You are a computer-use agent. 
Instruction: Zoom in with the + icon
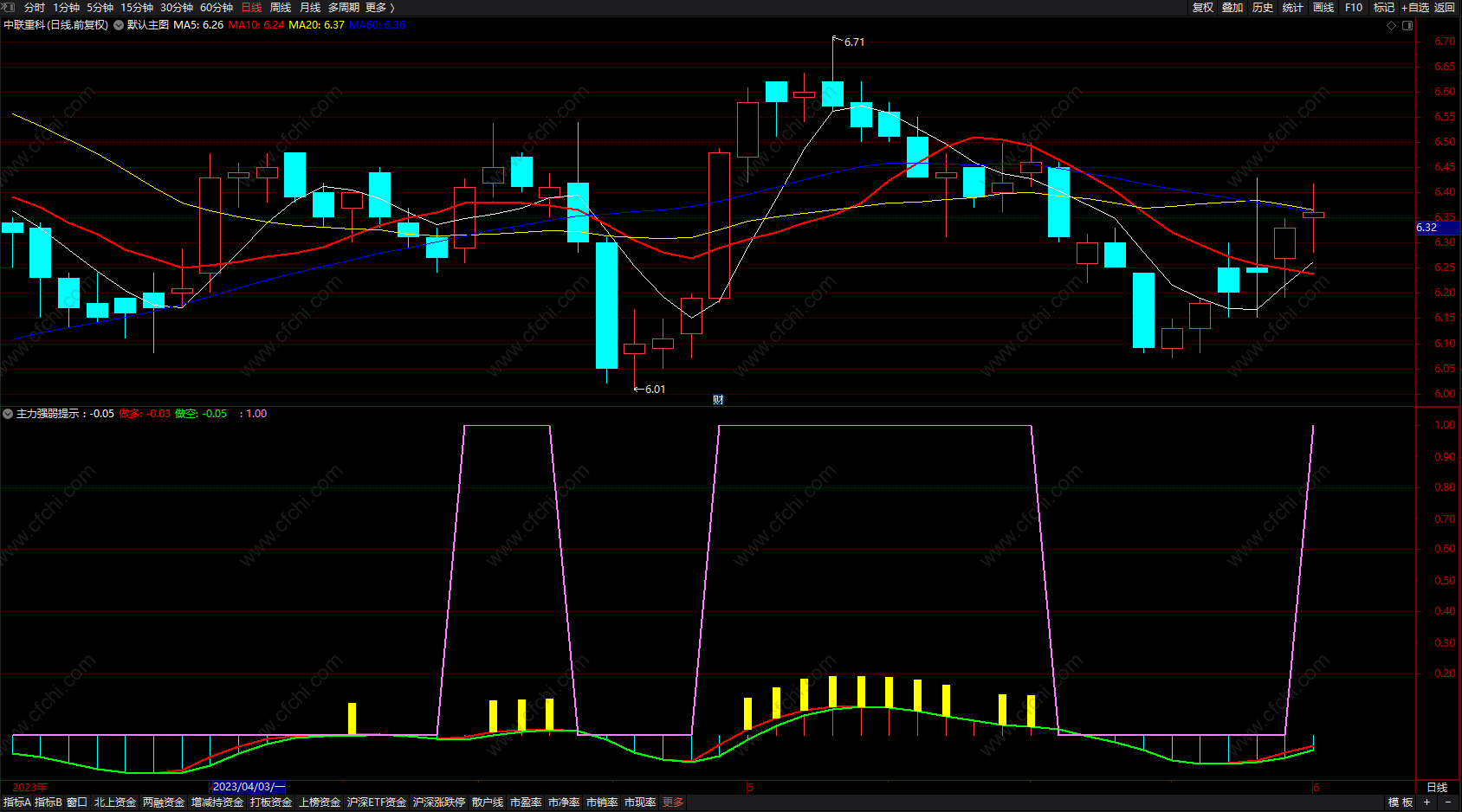[x=1426, y=802]
